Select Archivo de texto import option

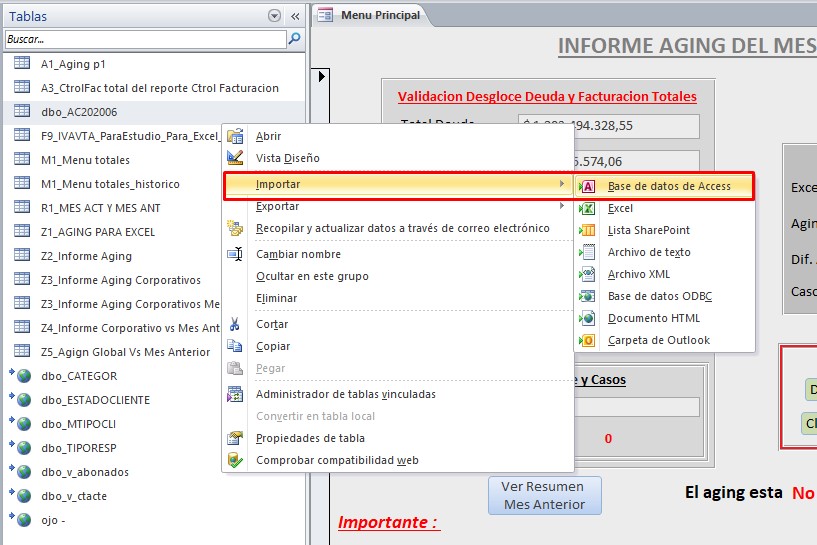[648, 252]
